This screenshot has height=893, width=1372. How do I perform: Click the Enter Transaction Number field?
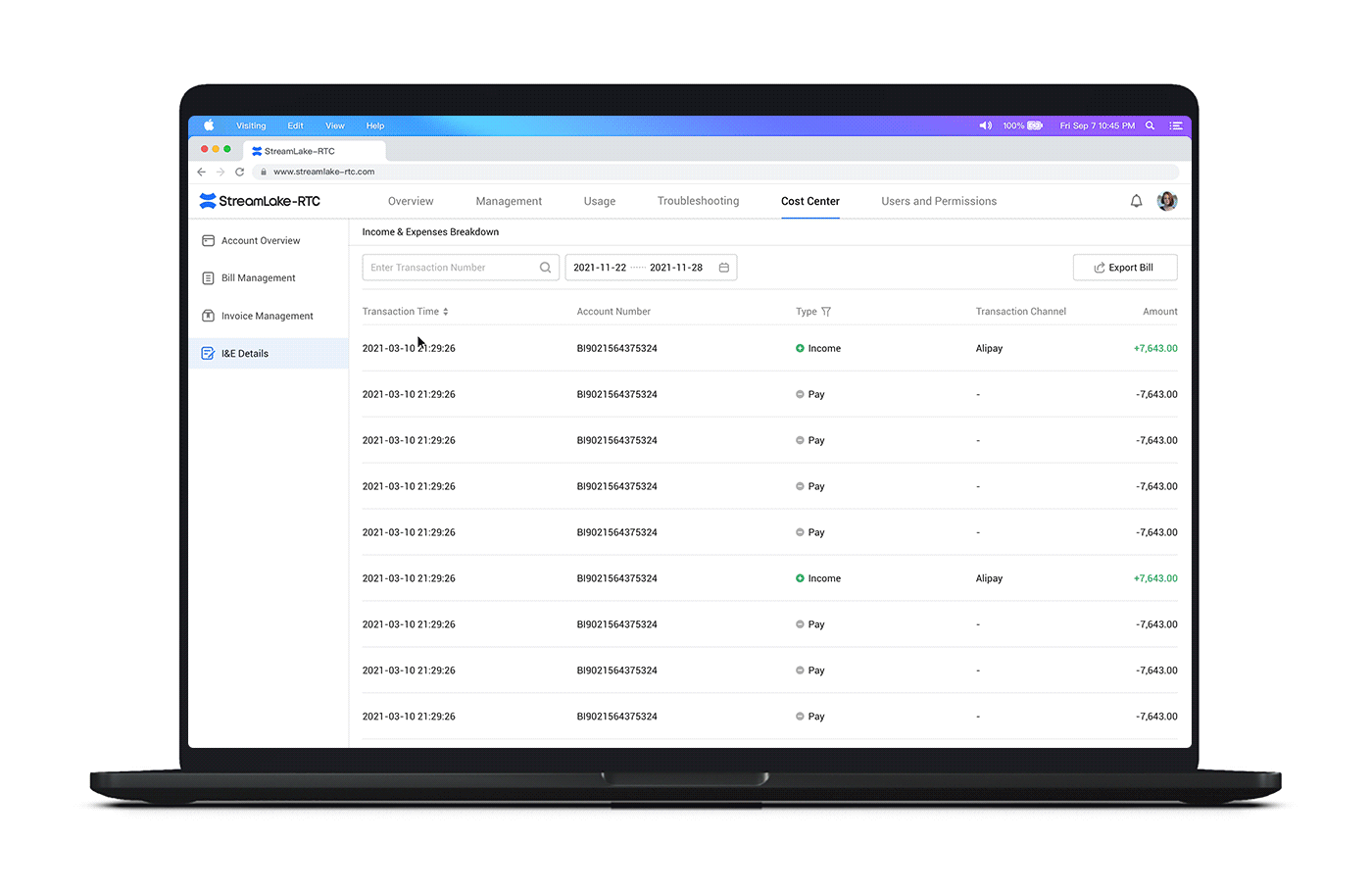(461, 268)
